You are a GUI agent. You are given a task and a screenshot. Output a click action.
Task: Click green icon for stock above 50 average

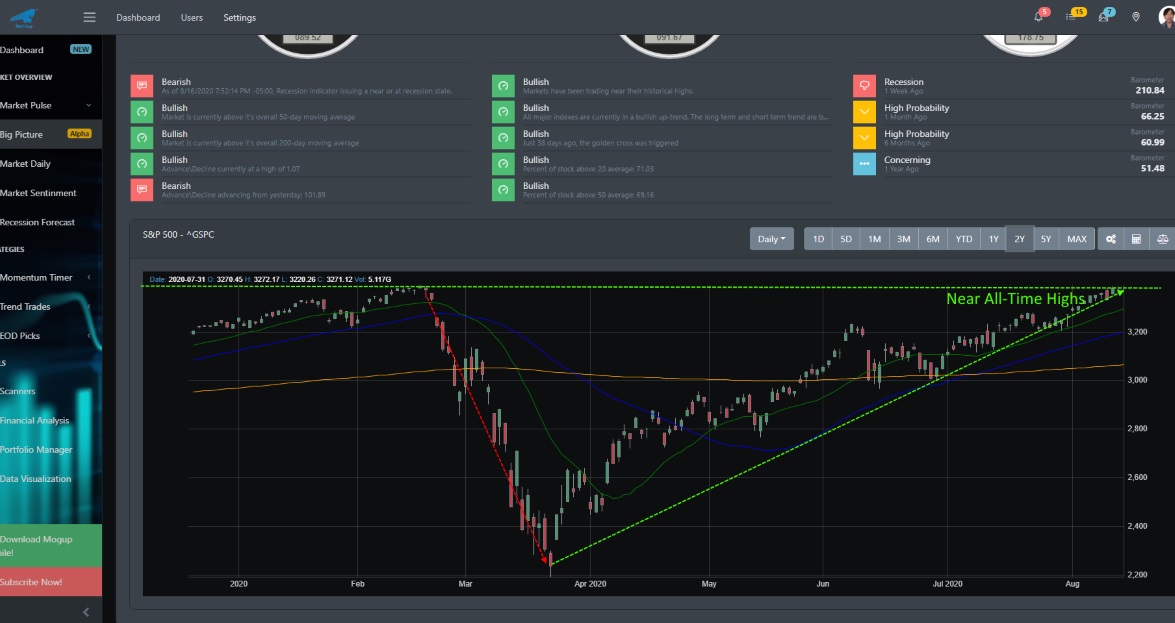[x=503, y=190]
